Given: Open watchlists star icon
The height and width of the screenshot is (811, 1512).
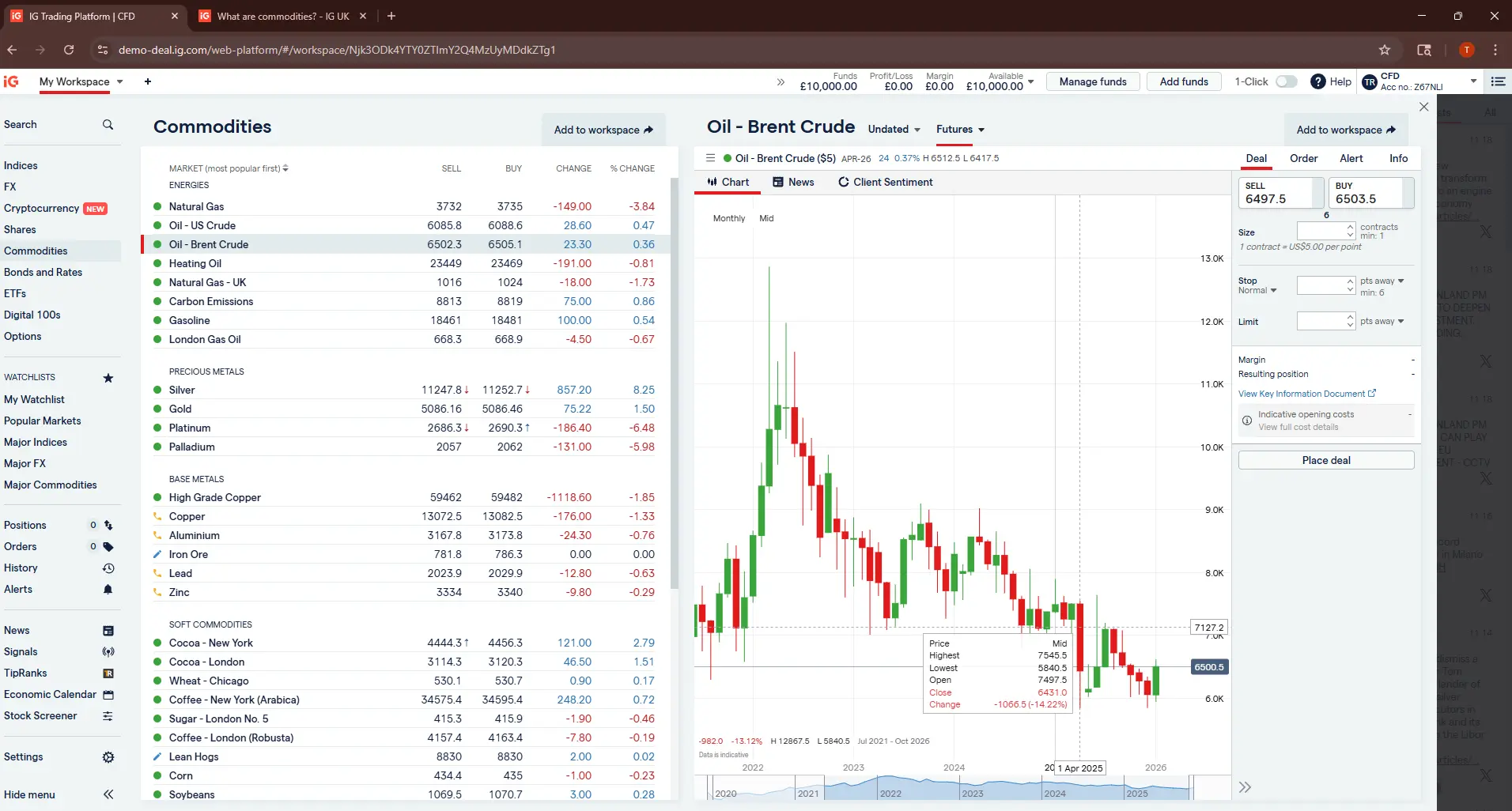Looking at the screenshot, I should click(108, 378).
